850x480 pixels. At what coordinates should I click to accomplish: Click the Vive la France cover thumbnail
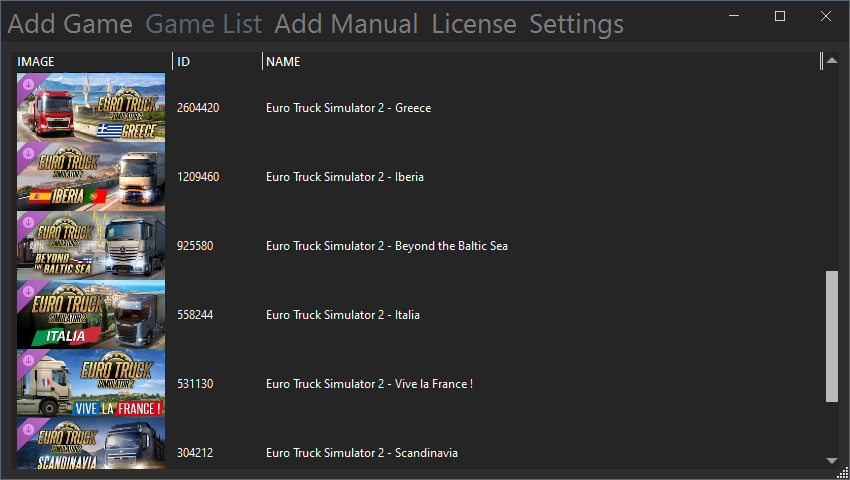(91, 383)
